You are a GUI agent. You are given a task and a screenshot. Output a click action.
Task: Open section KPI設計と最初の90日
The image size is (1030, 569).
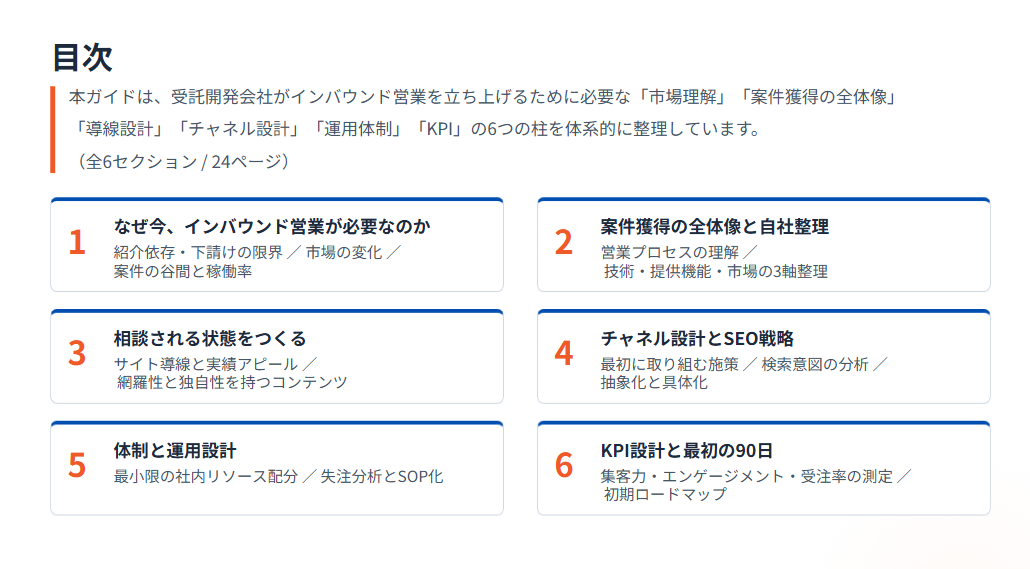pos(687,451)
